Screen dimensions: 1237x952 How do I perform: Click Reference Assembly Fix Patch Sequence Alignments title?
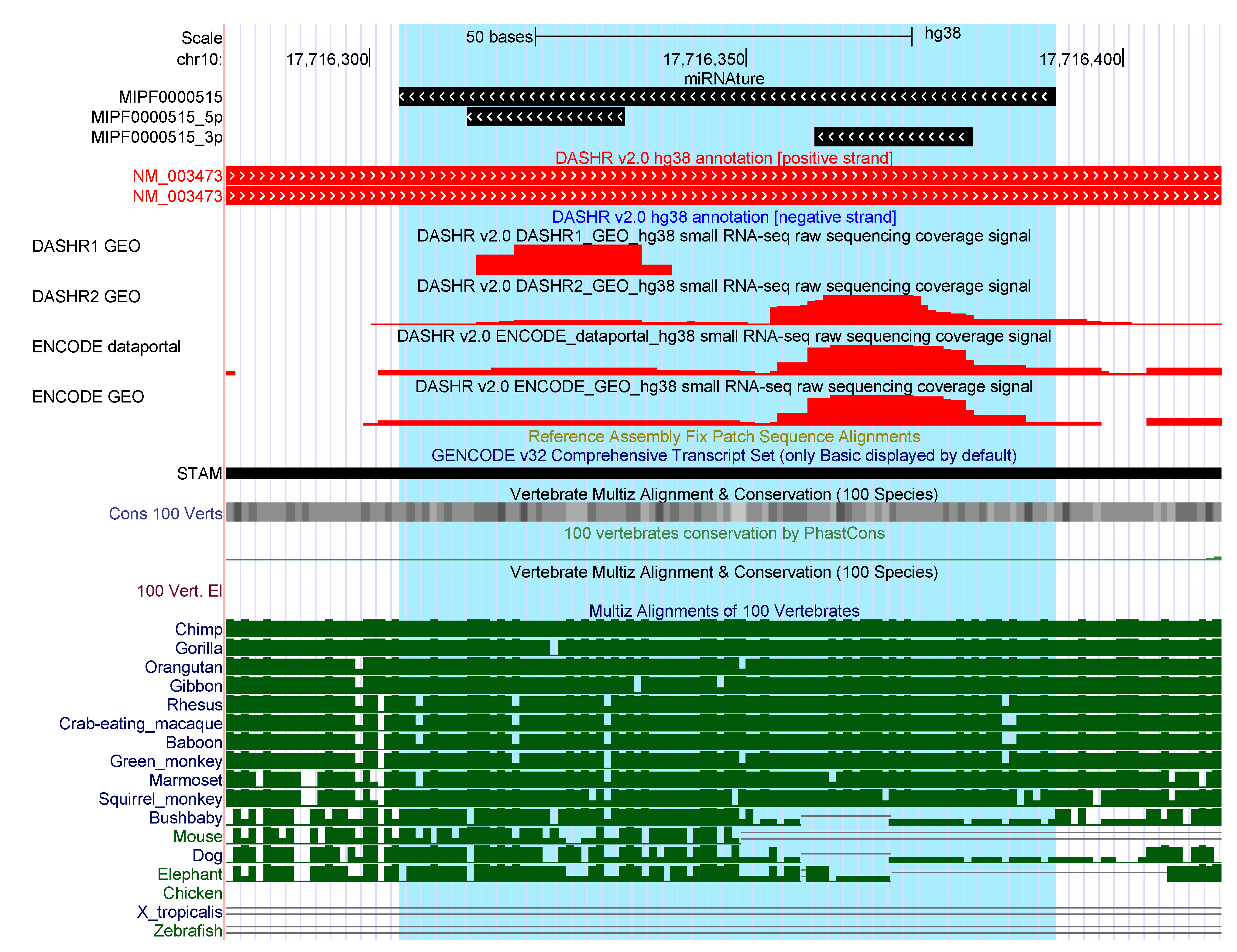[724, 437]
